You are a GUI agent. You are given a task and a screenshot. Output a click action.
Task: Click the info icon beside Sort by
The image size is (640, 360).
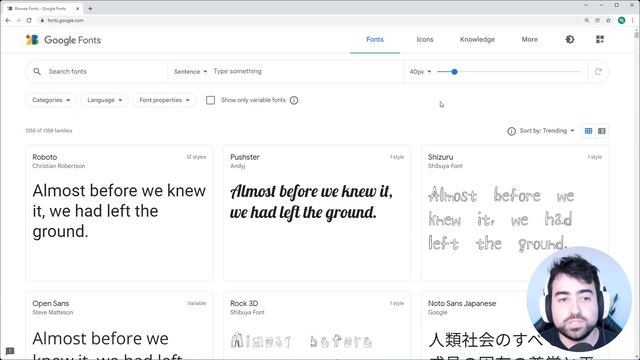(511, 131)
